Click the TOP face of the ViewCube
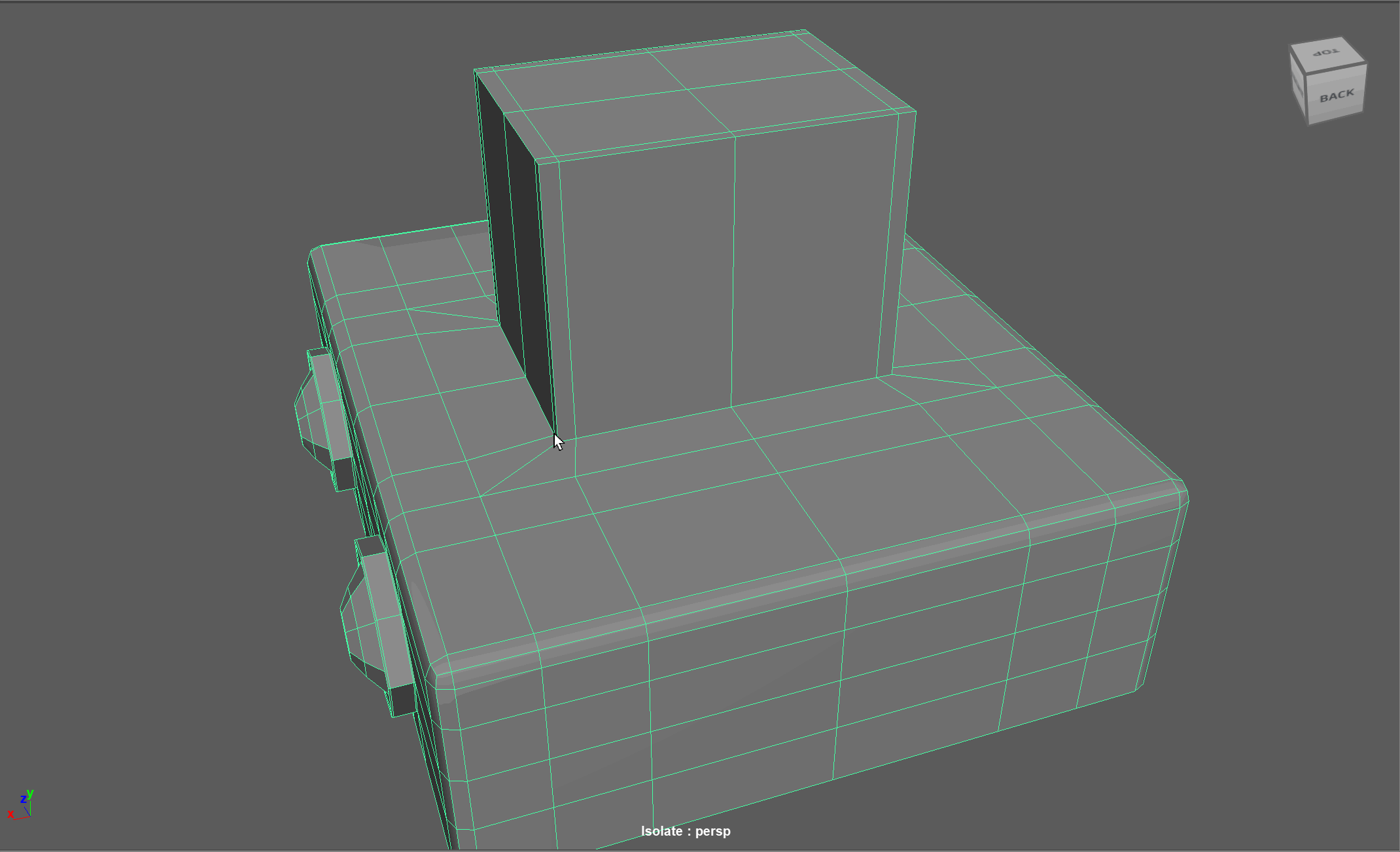The width and height of the screenshot is (1400, 852). [x=1326, y=52]
